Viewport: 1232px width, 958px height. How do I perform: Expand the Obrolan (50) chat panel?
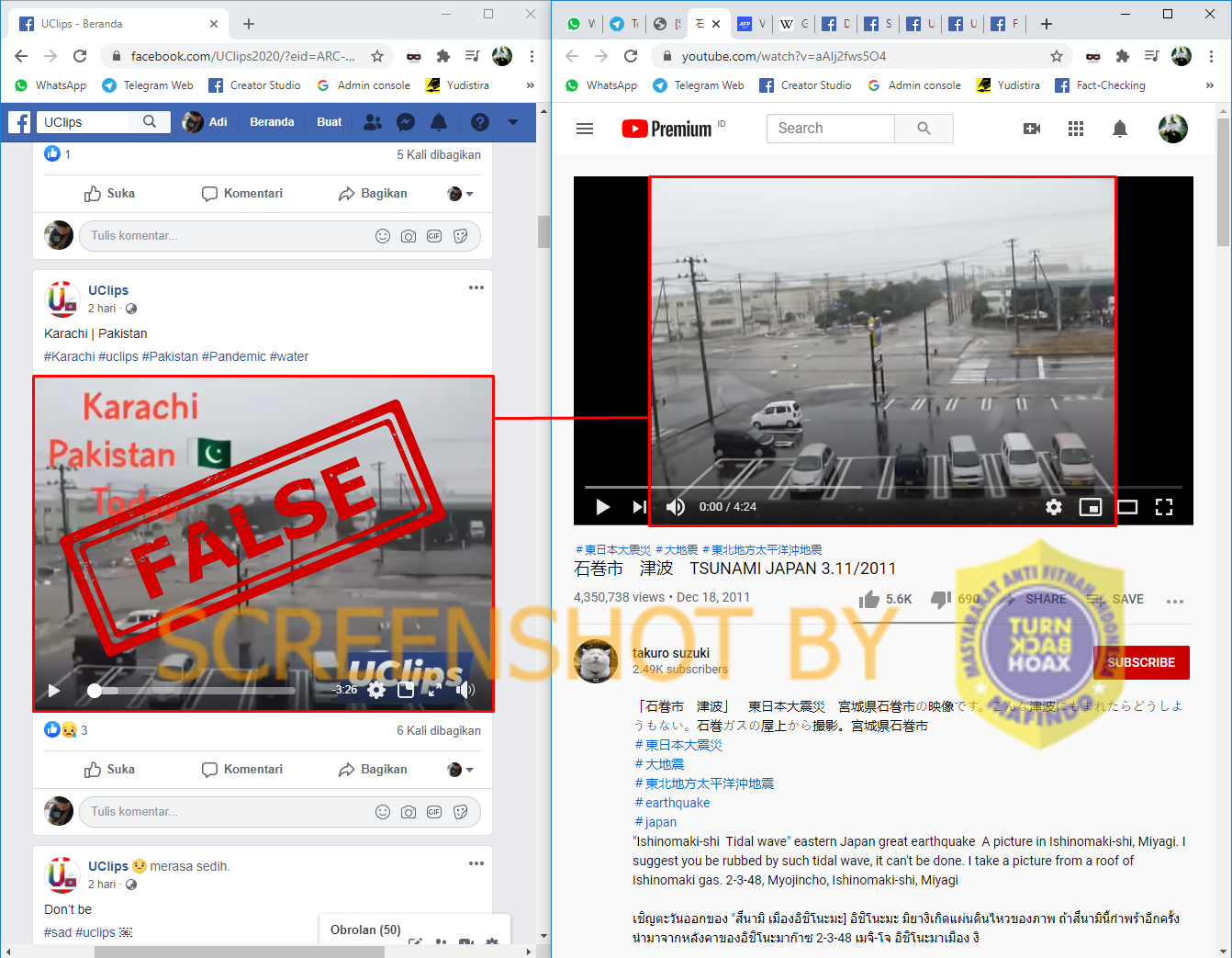tap(365, 930)
